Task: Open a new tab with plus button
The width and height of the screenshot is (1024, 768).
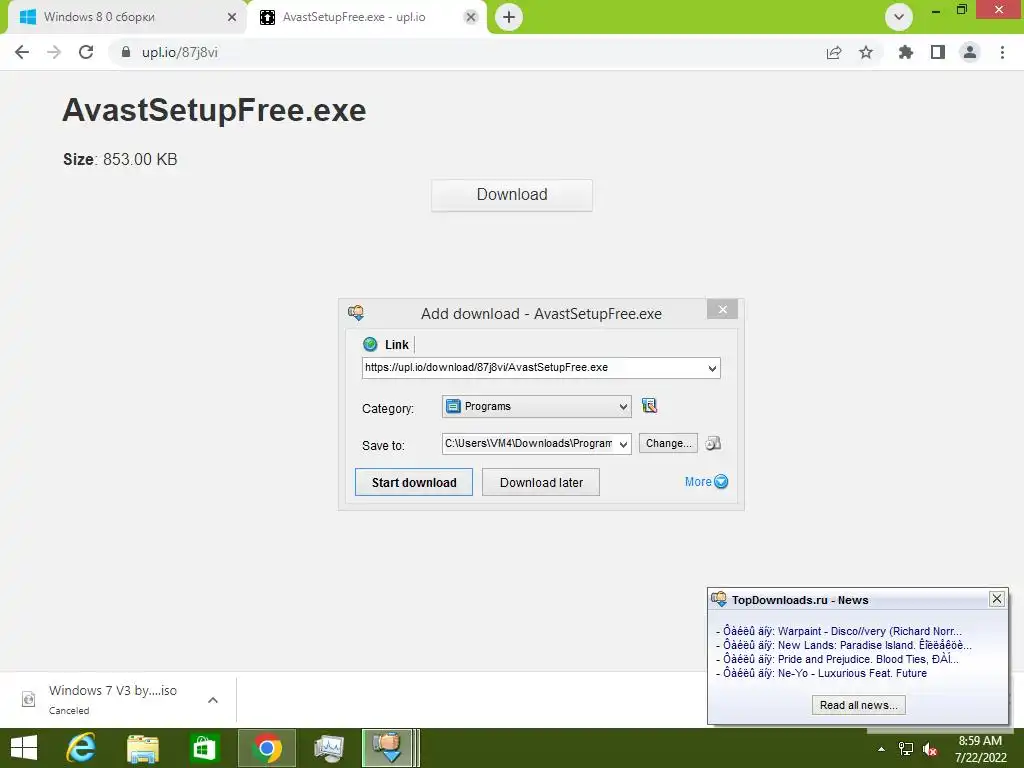Action: pyautogui.click(x=509, y=17)
